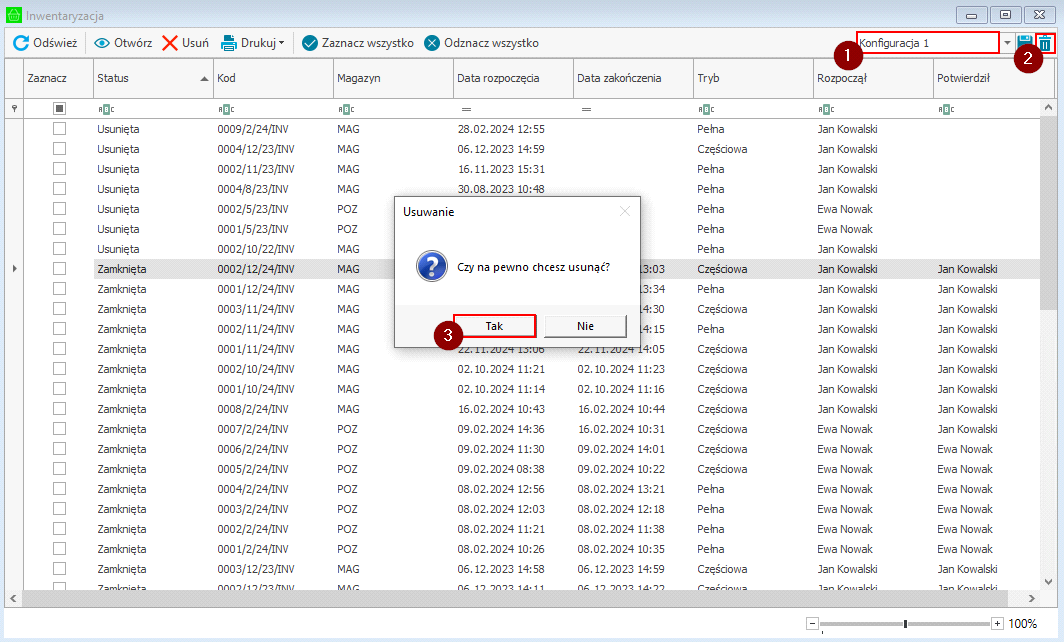Click the Drukuj printer button
Image resolution: width=1064 pixels, height=642 pixels.
pyautogui.click(x=248, y=43)
